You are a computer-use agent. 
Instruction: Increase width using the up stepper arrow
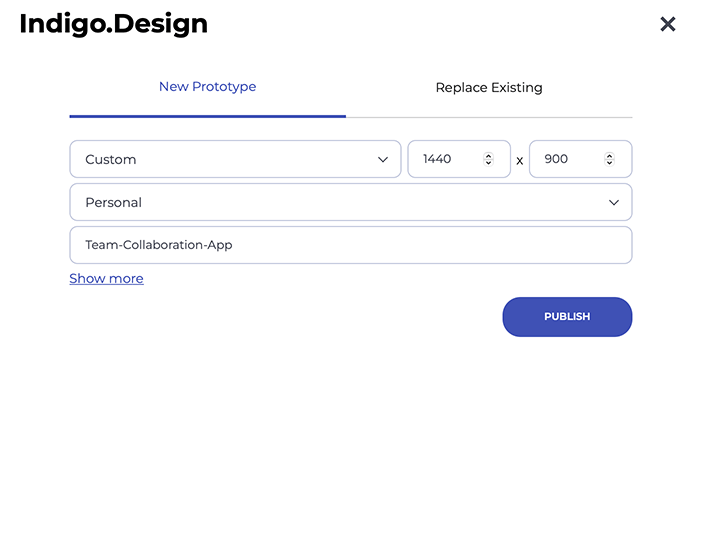coord(489,156)
